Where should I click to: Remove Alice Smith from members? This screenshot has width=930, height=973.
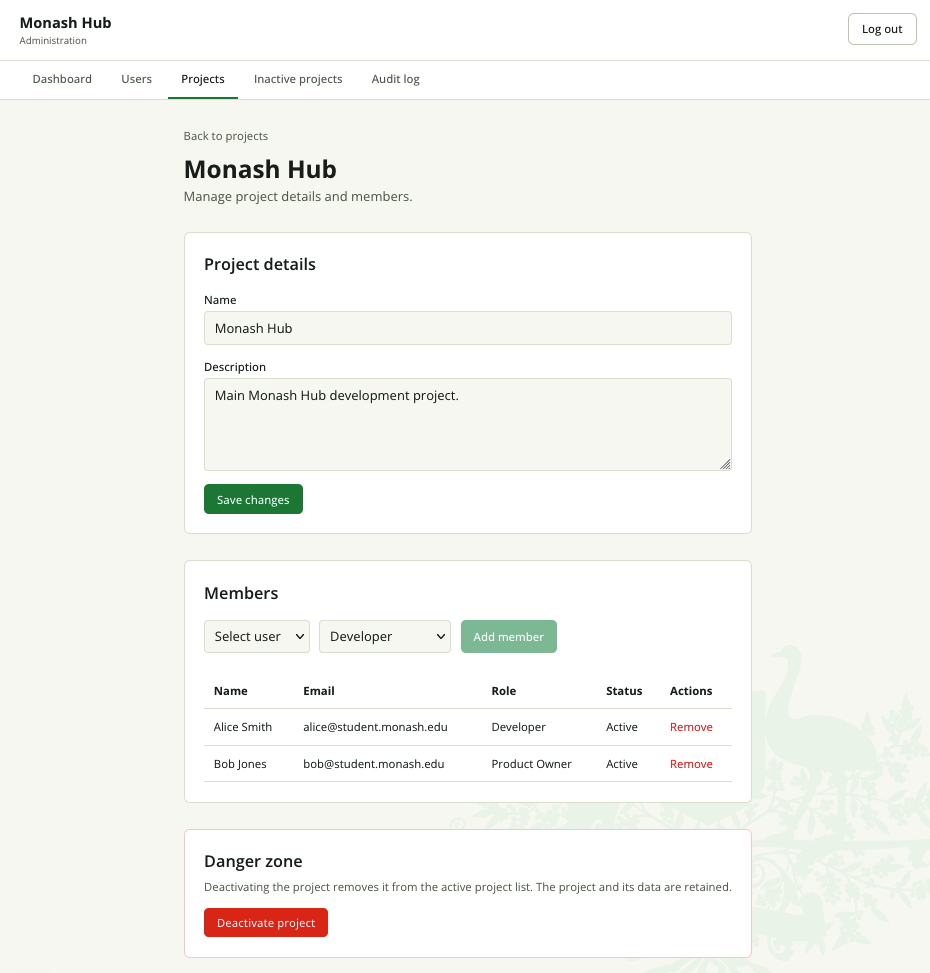[x=691, y=727]
